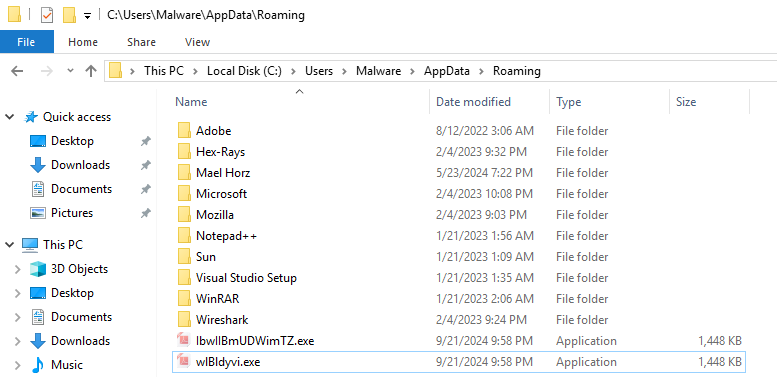This screenshot has height=377, width=777.
Task: Open the File ribbon tab
Action: (x=26, y=42)
